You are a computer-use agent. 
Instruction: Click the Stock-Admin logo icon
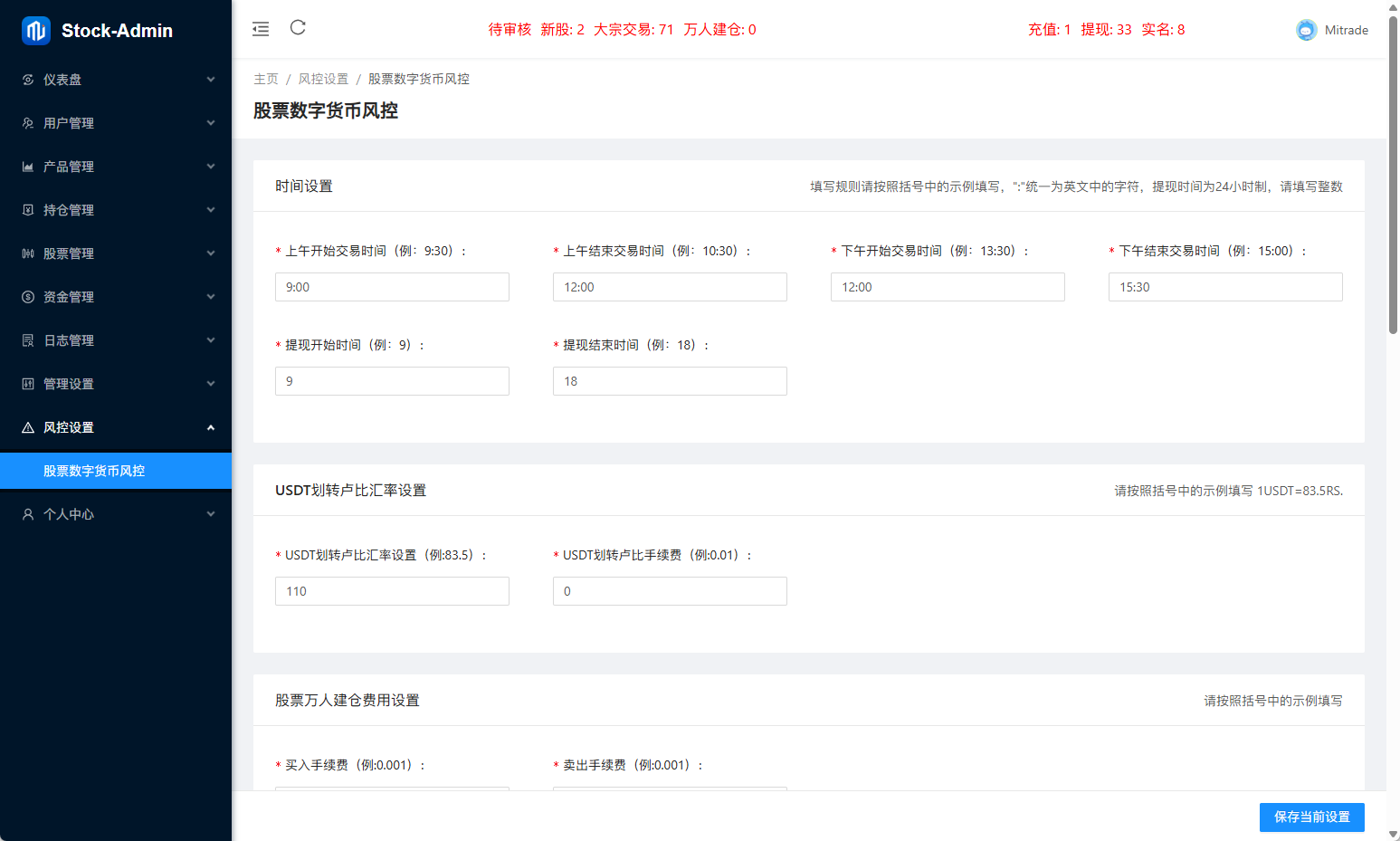[36, 31]
